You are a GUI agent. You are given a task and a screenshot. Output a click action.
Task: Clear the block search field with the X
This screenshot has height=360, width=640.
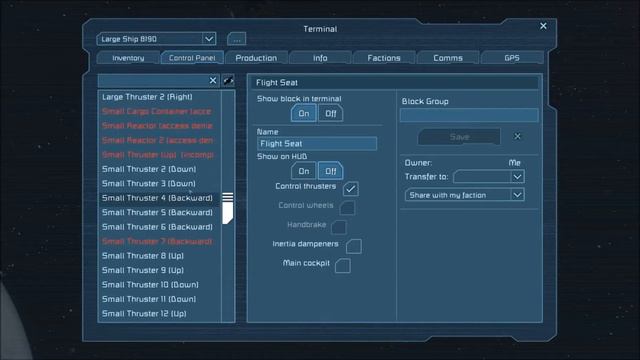click(213, 80)
